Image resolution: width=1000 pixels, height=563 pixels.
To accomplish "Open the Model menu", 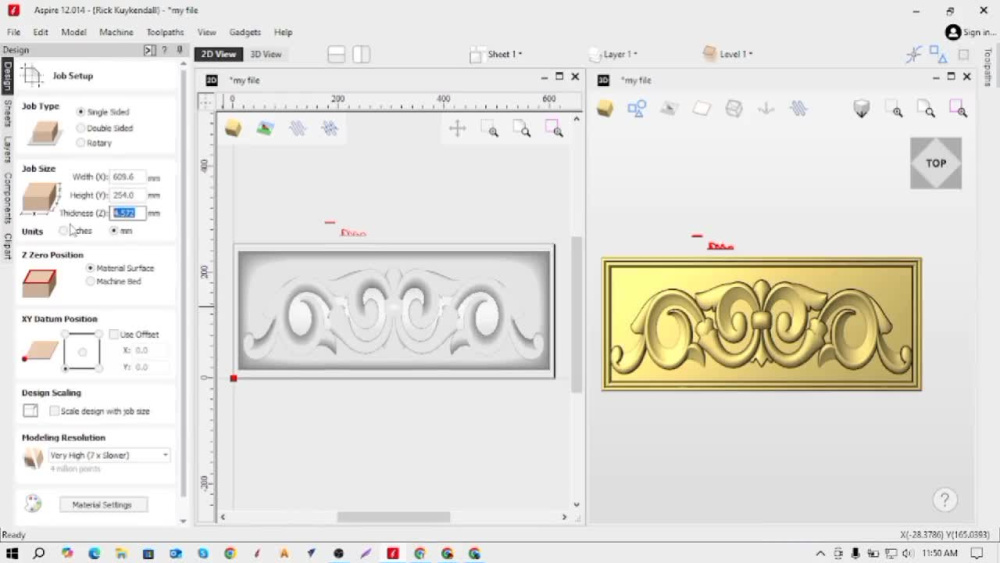I will click(74, 32).
